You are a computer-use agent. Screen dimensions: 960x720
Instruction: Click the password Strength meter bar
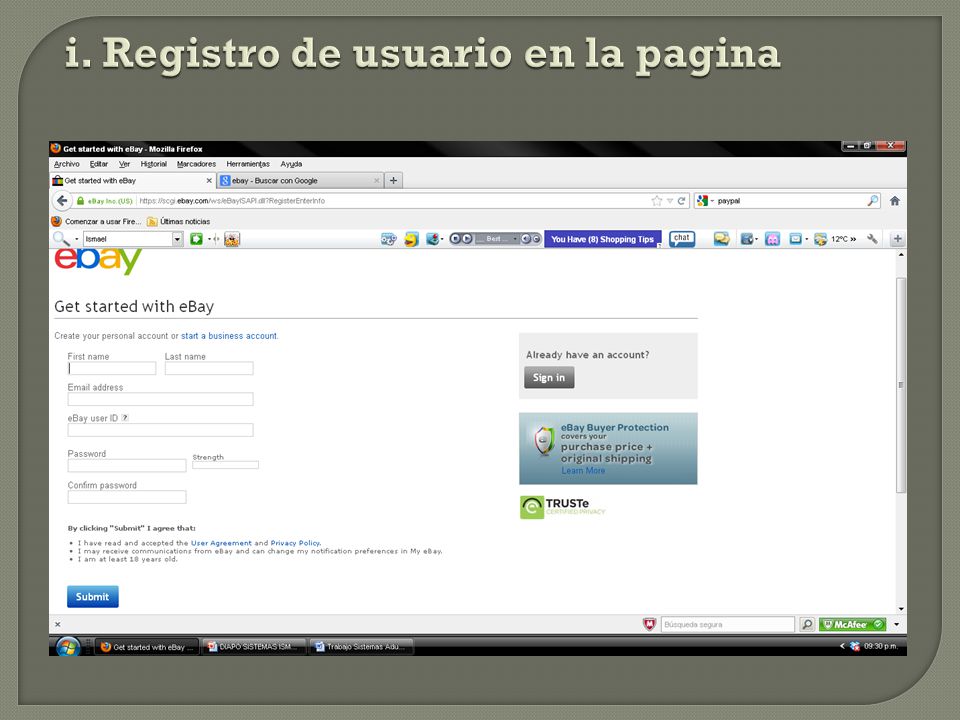pos(225,465)
